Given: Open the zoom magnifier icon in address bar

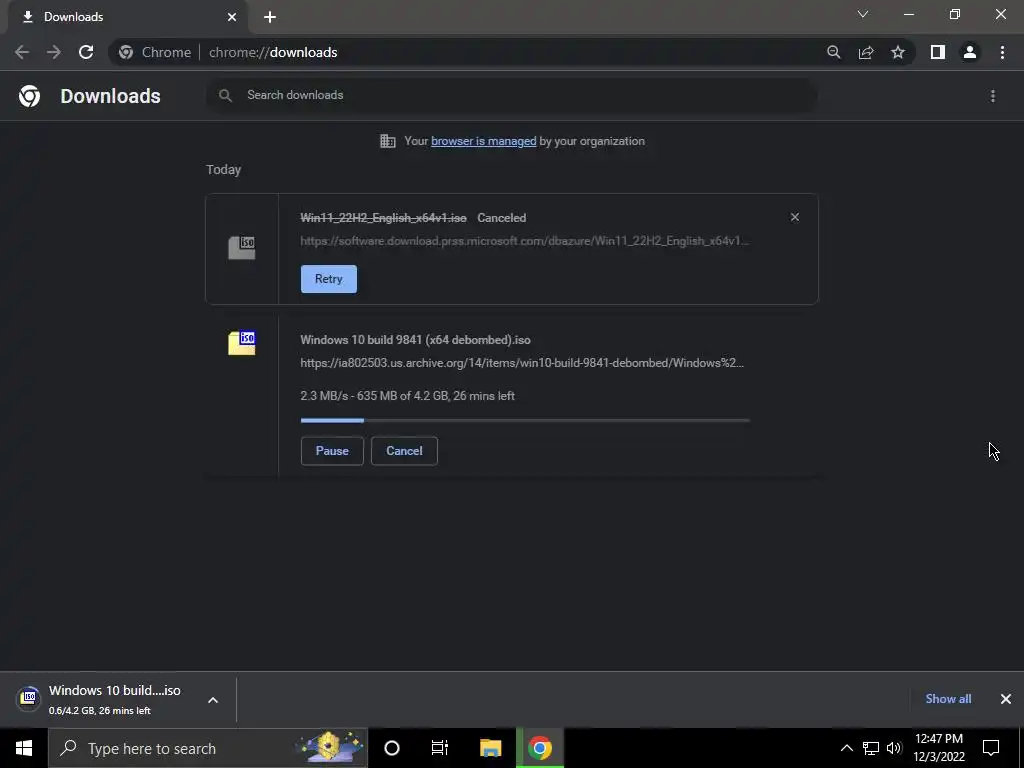Looking at the screenshot, I should pyautogui.click(x=833, y=52).
